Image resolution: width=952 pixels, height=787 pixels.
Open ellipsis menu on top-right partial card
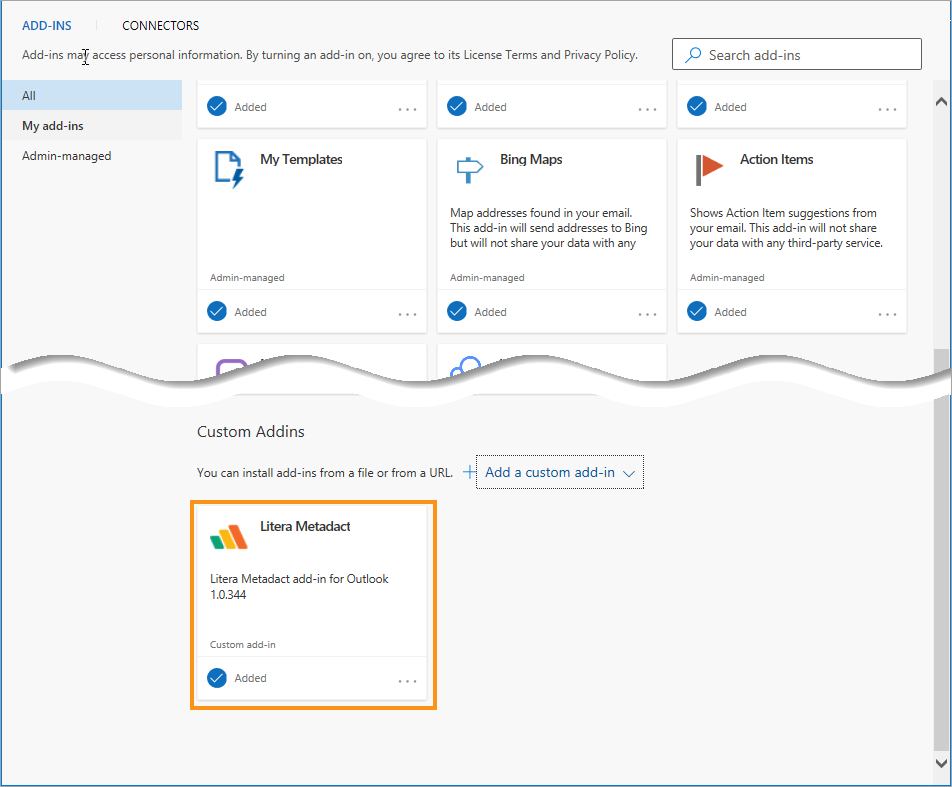pos(887,110)
